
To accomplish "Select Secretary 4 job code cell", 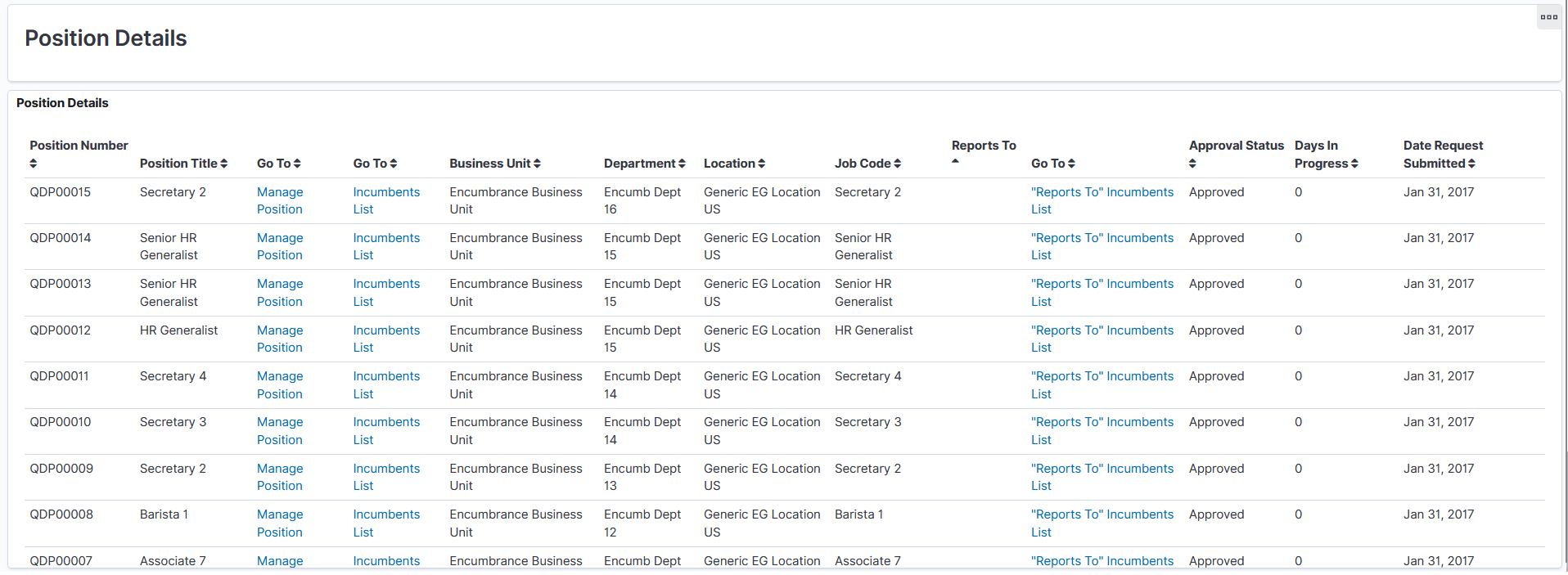I will (867, 376).
